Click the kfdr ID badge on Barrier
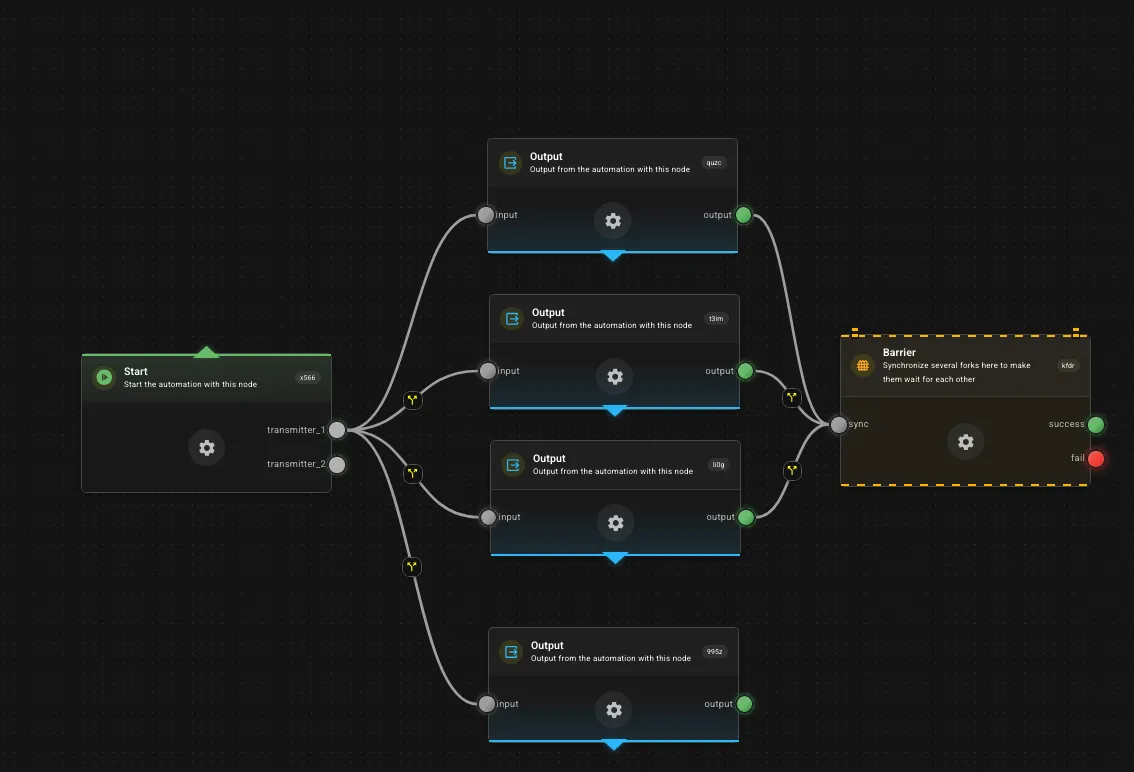 (x=1067, y=365)
